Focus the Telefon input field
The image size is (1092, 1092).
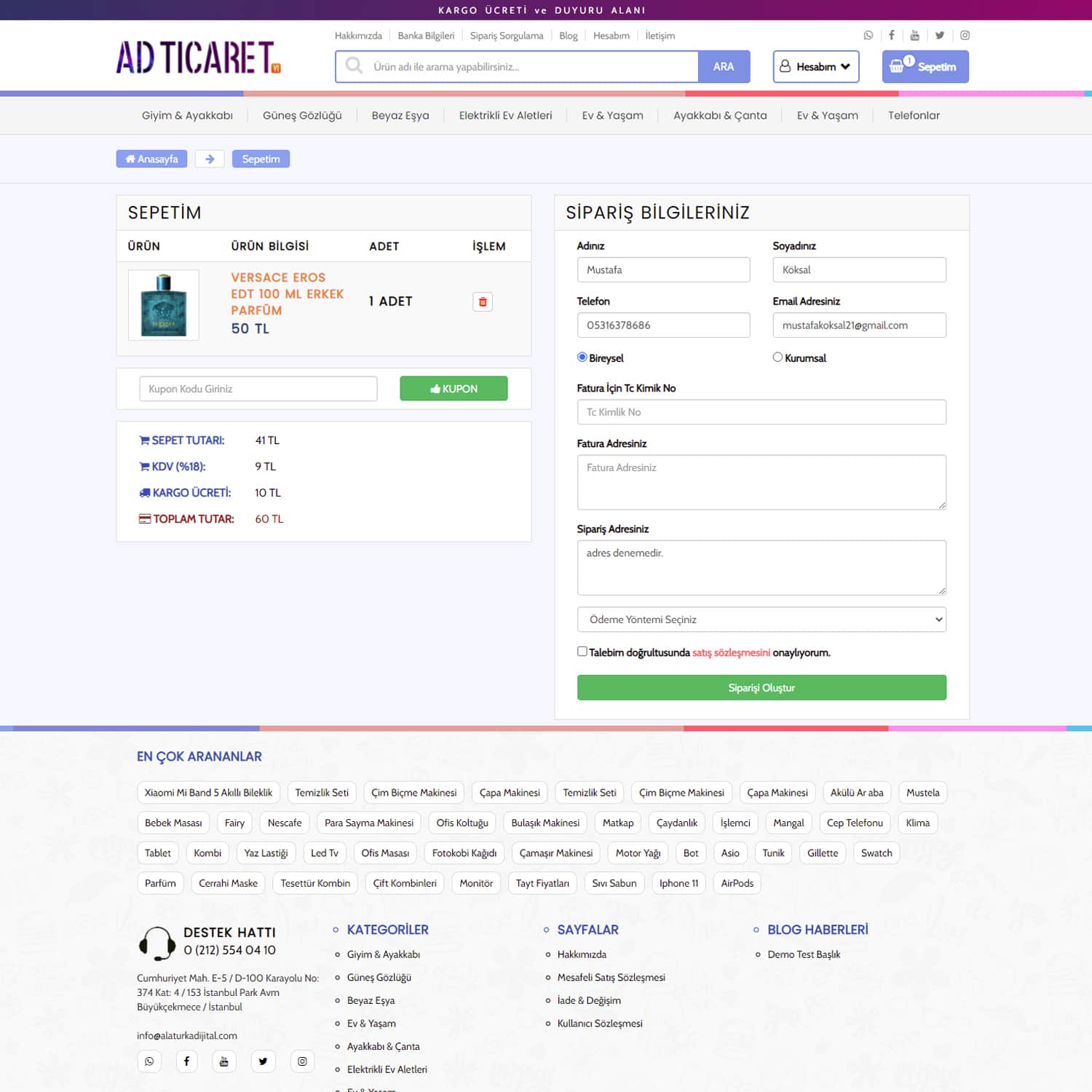click(x=663, y=325)
